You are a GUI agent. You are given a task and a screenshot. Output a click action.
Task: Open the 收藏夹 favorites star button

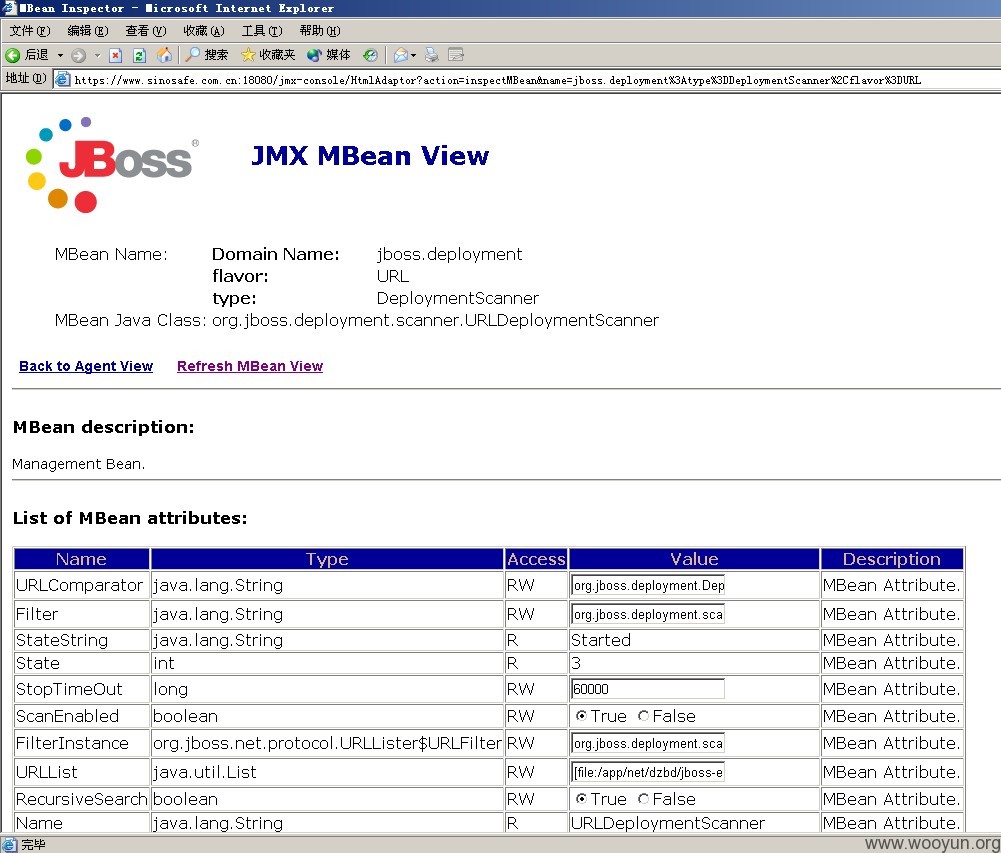tap(268, 56)
